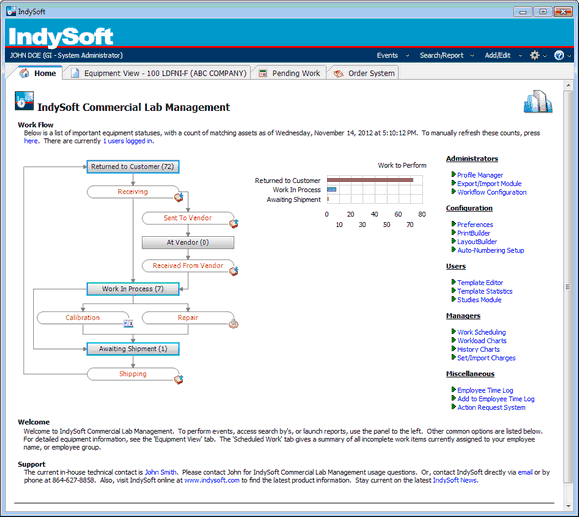Image resolution: width=579 pixels, height=517 pixels.
Task: Open the '1 users logged in' link
Action: click(128, 141)
